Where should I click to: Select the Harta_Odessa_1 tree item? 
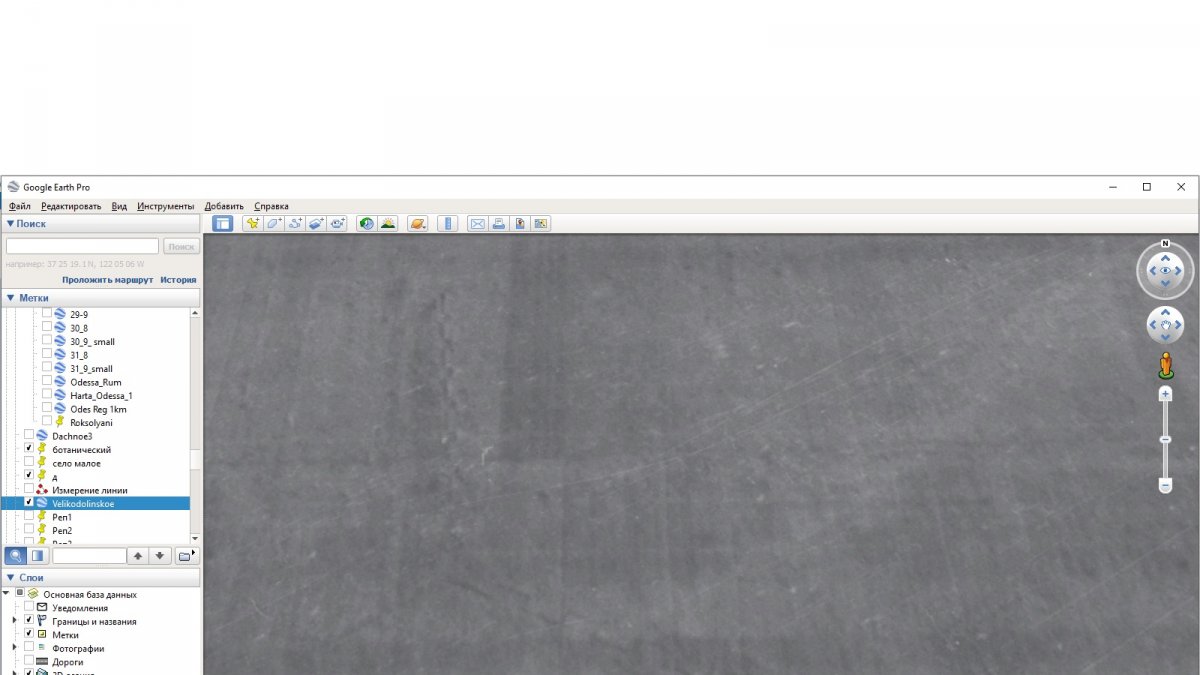click(101, 395)
